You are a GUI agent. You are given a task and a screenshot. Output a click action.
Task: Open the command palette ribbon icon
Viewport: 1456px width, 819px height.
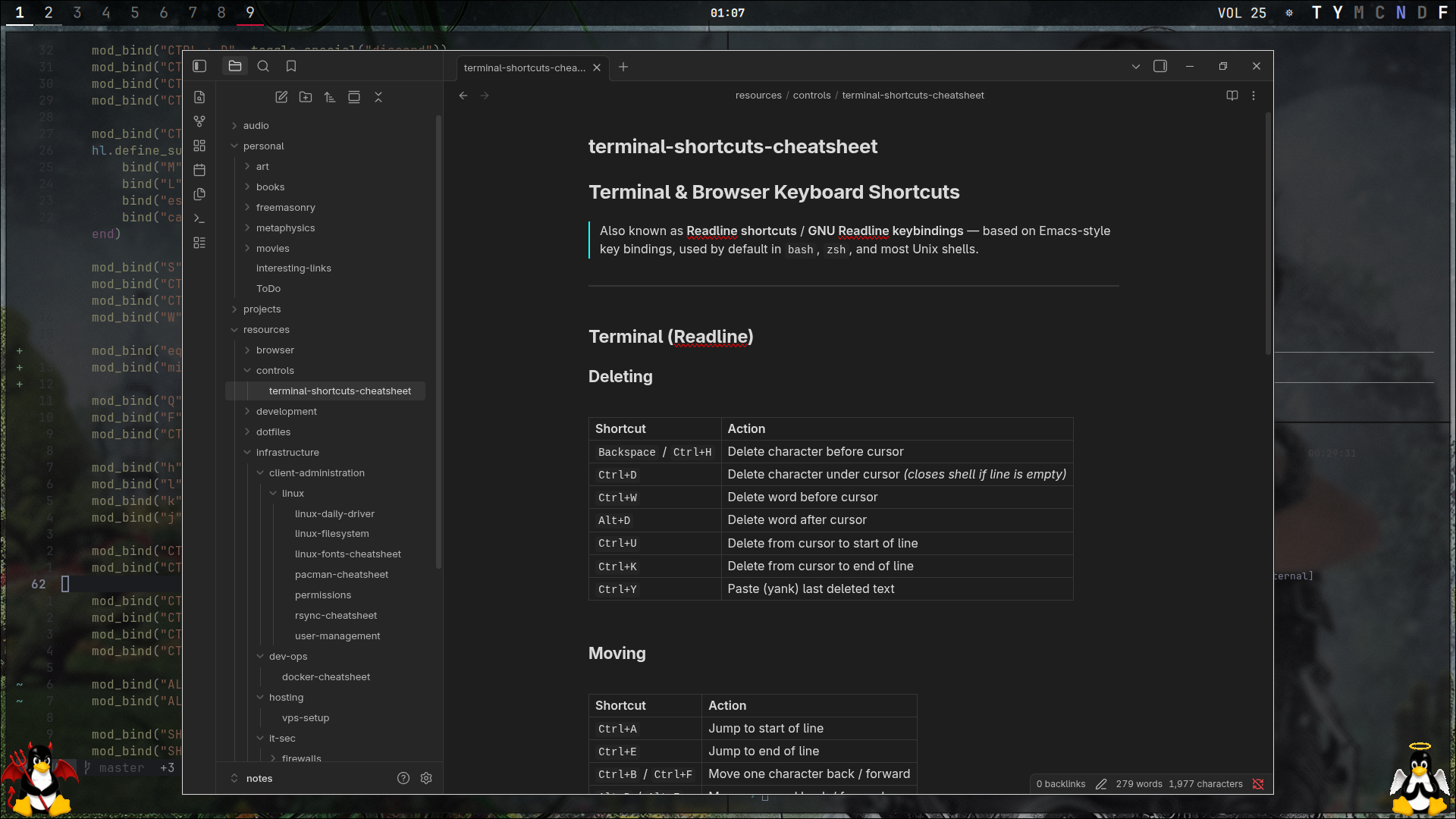(x=199, y=218)
